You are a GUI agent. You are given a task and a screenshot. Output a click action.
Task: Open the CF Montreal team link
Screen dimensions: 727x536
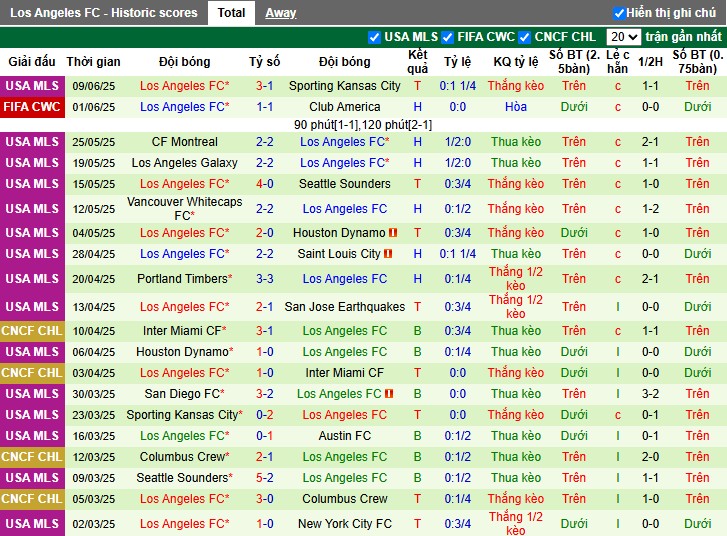185,141
